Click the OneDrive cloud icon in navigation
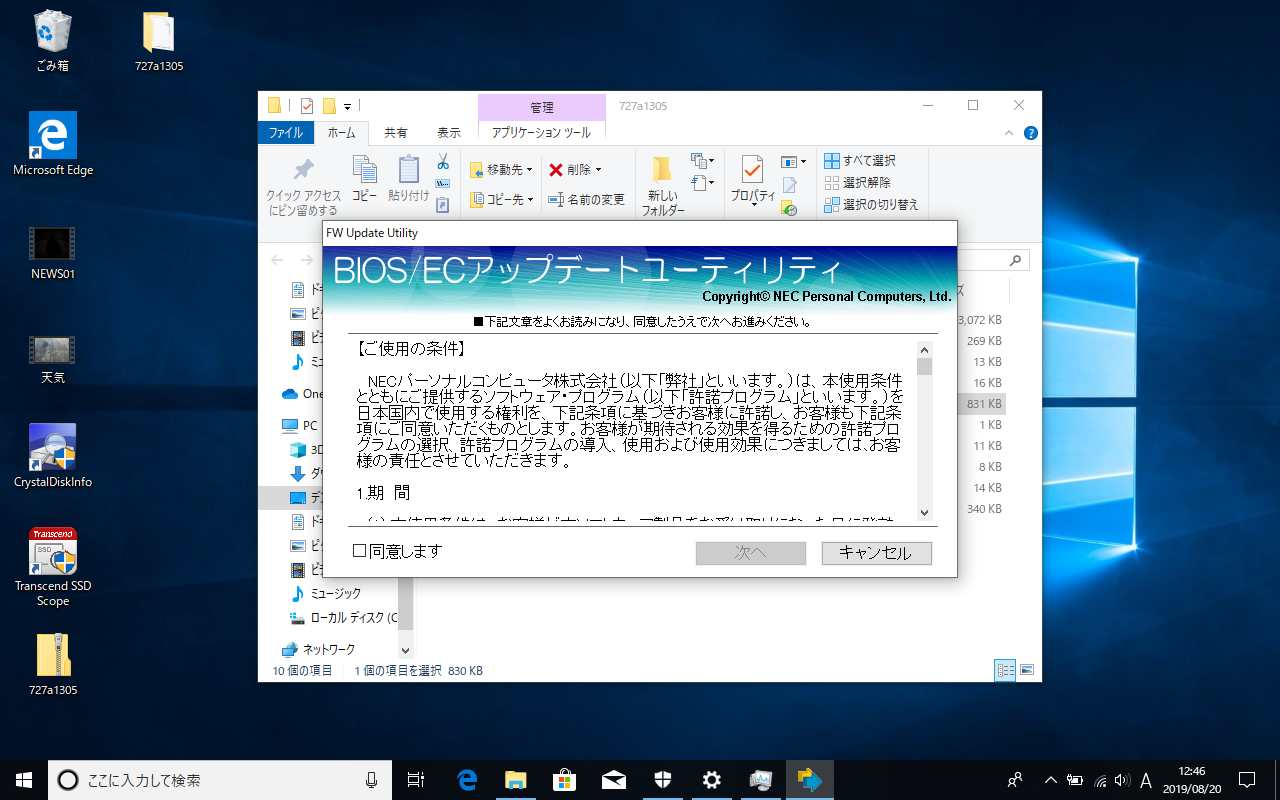Screen dimensions: 1280x800 [x=290, y=393]
